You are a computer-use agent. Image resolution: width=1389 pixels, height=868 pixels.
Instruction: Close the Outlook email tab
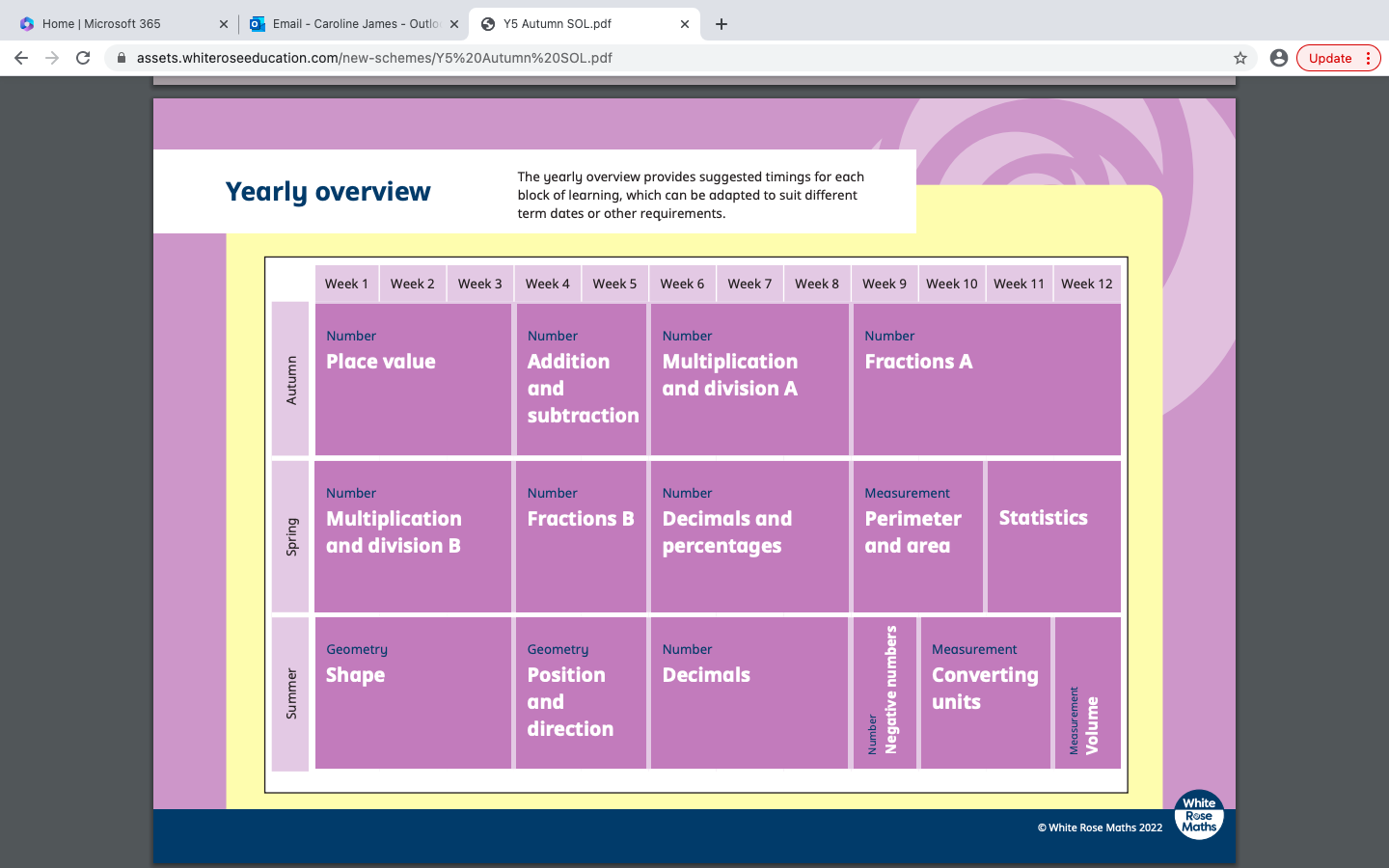(454, 24)
